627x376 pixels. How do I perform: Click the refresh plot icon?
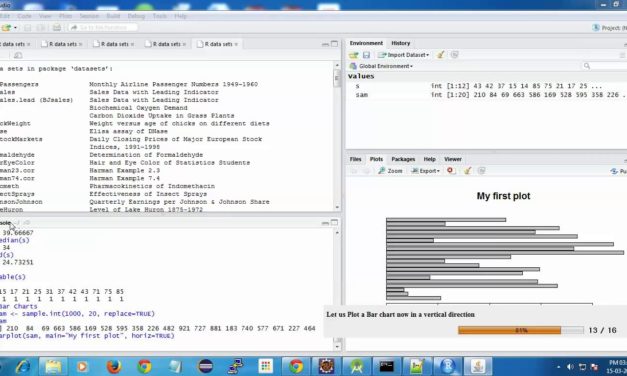(481, 171)
